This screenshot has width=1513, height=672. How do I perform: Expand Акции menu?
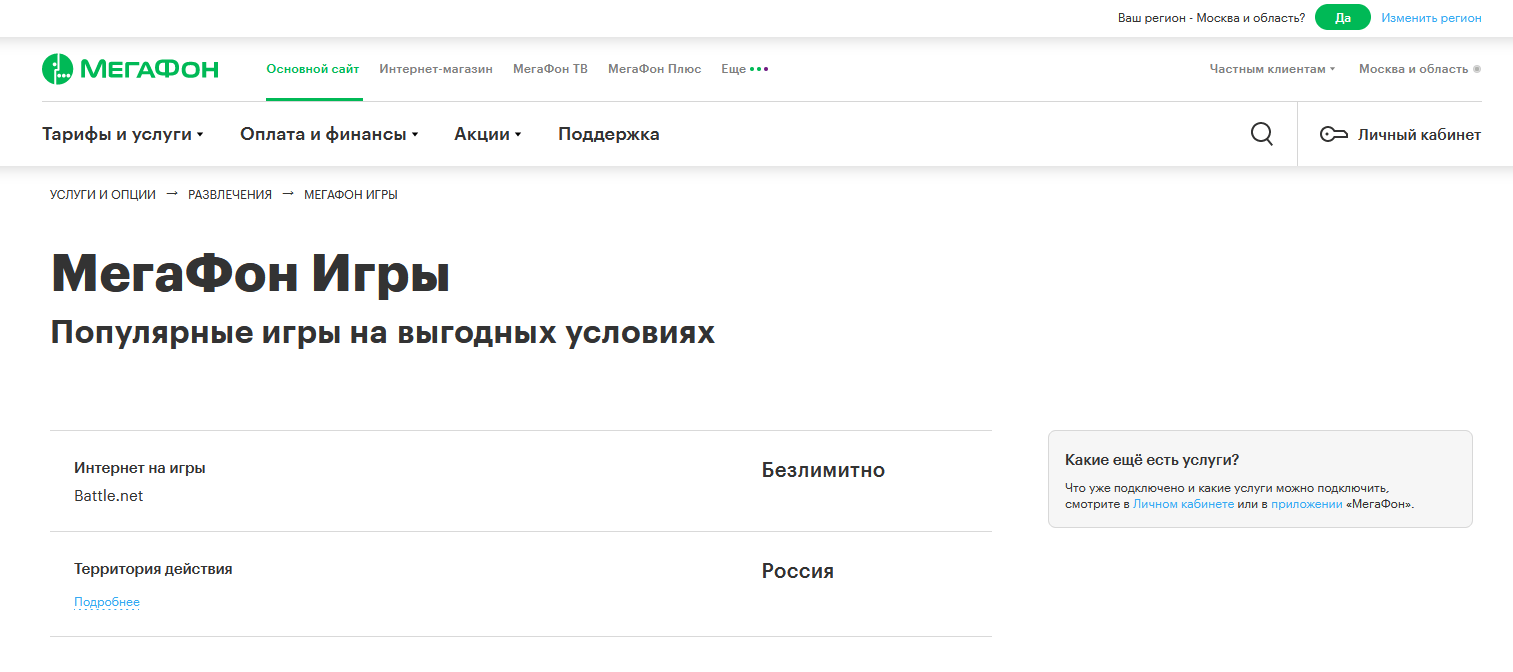pyautogui.click(x=488, y=134)
